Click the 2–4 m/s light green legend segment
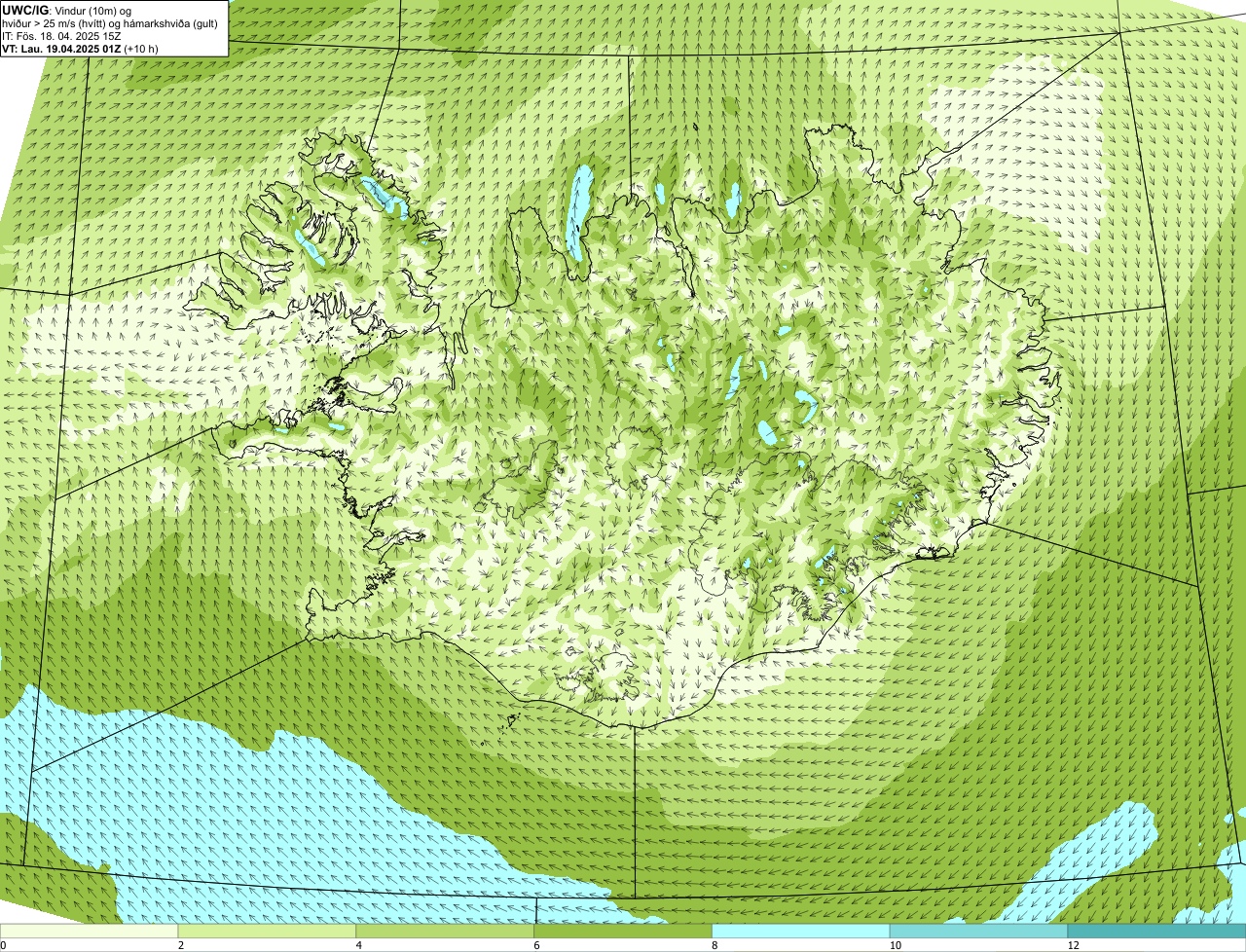 point(268,931)
